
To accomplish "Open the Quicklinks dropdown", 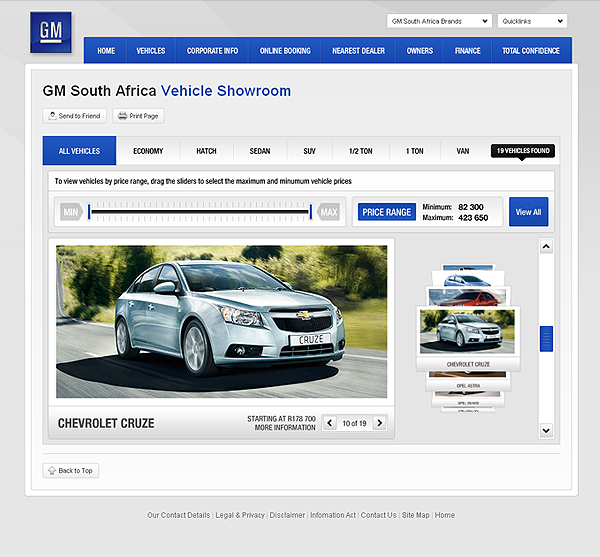I will (x=532, y=21).
